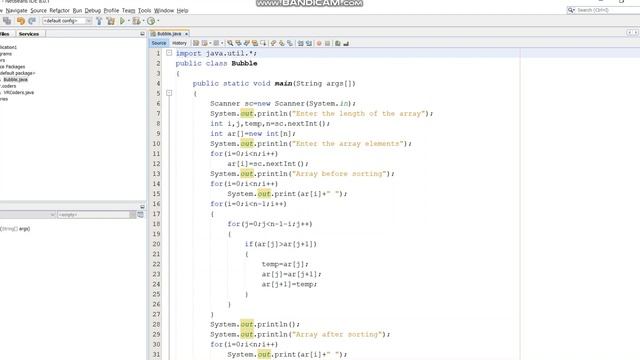Click the Debug Project icon
Image resolution: width=640 pixels, height=360 pixels.
(136, 21)
